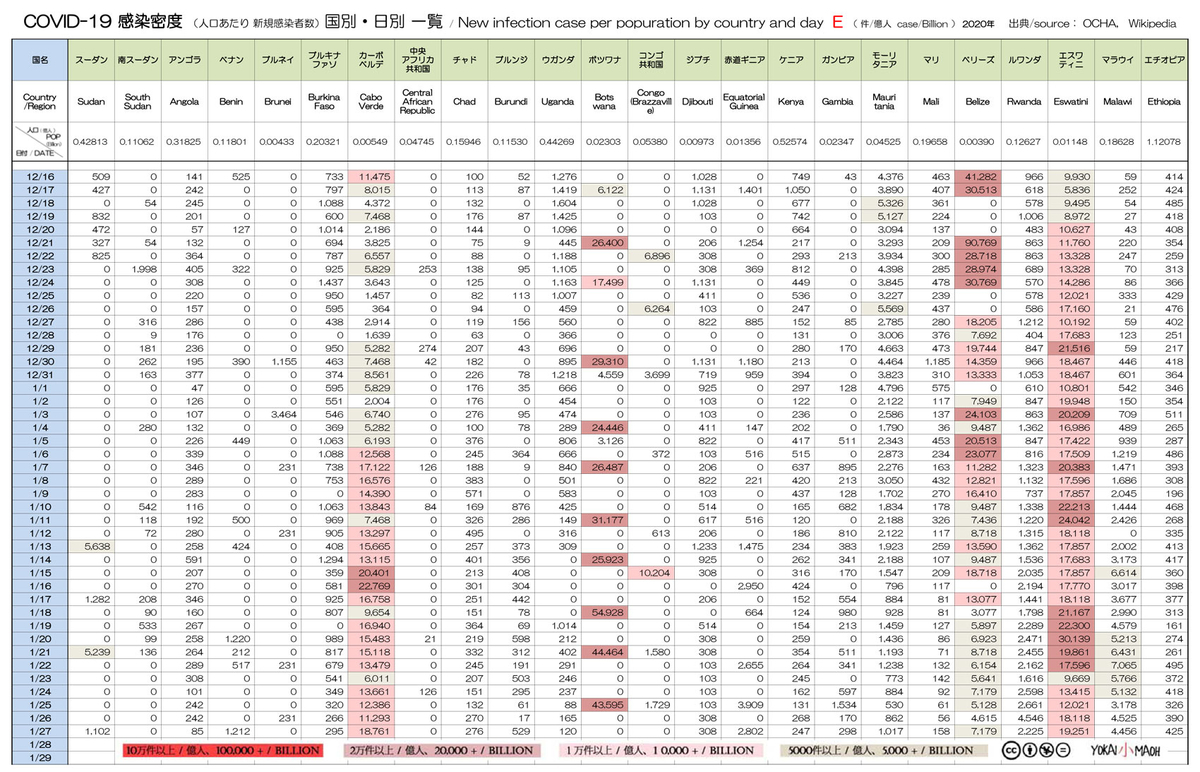
Task: Select the 'Uganda' column header
Action: point(557,102)
